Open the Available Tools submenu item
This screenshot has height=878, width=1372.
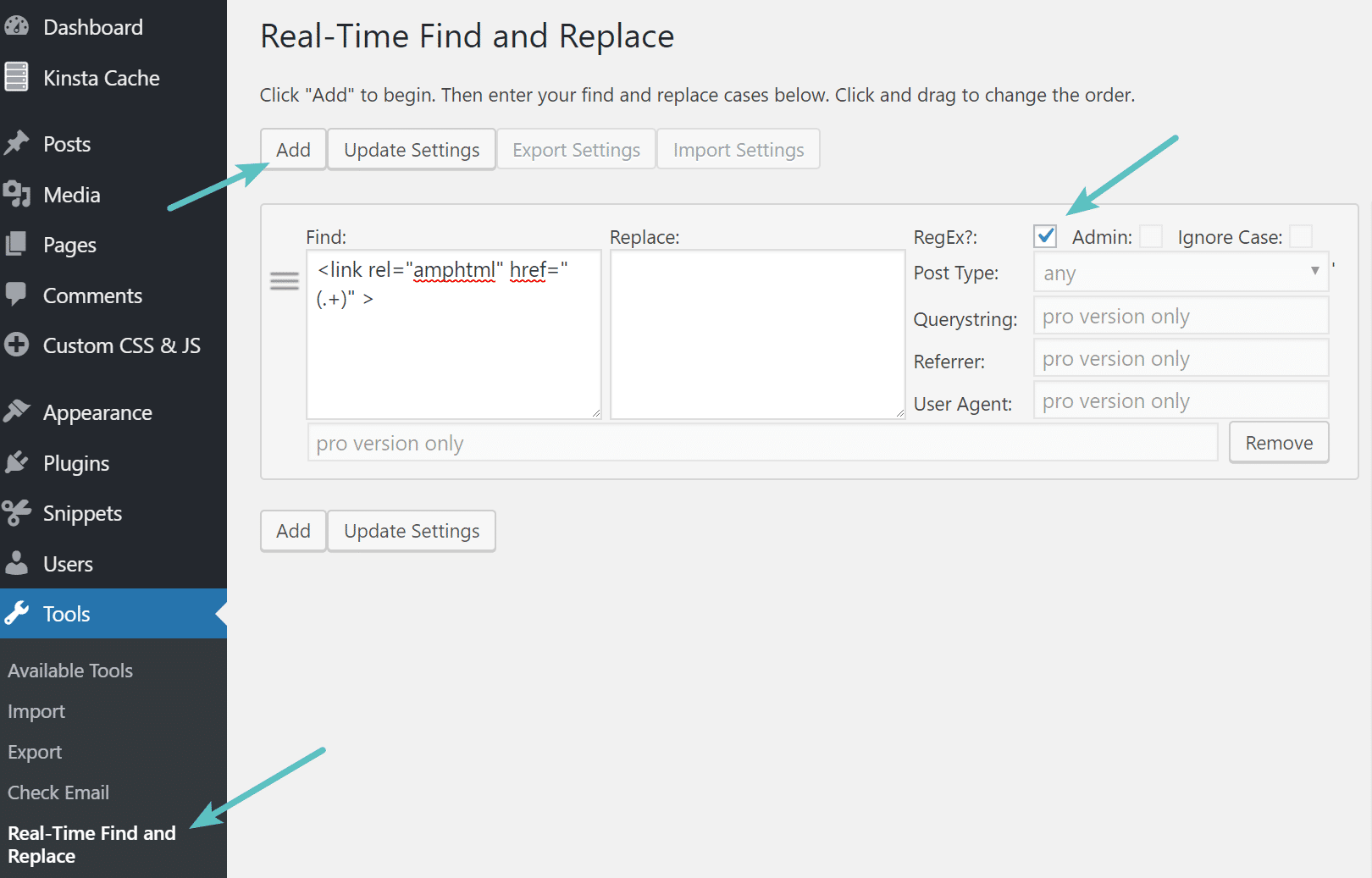70,670
